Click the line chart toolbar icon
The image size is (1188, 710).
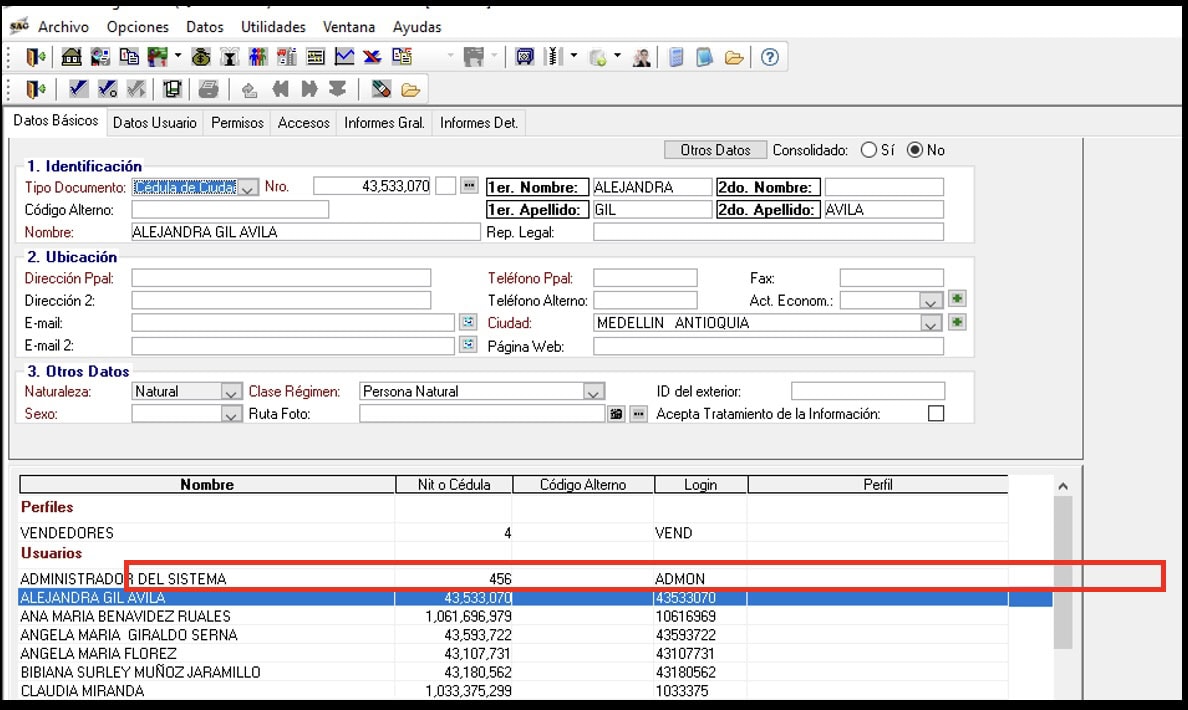point(344,57)
